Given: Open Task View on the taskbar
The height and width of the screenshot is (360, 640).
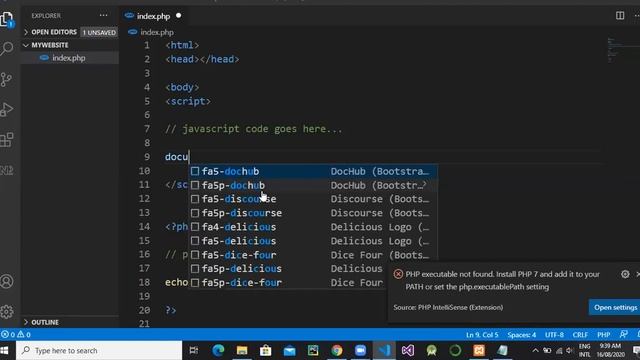Looking at the screenshot, I should coord(194,350).
